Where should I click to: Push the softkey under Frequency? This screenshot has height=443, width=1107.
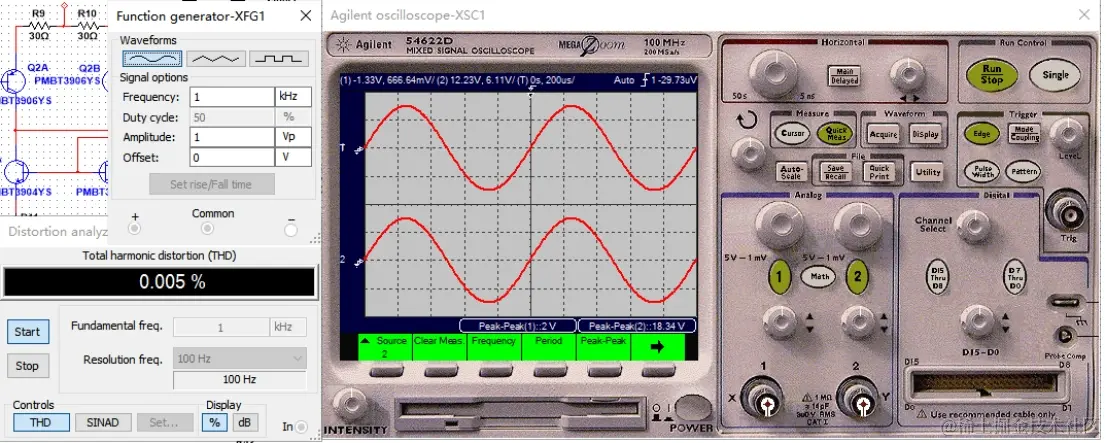[494, 370]
